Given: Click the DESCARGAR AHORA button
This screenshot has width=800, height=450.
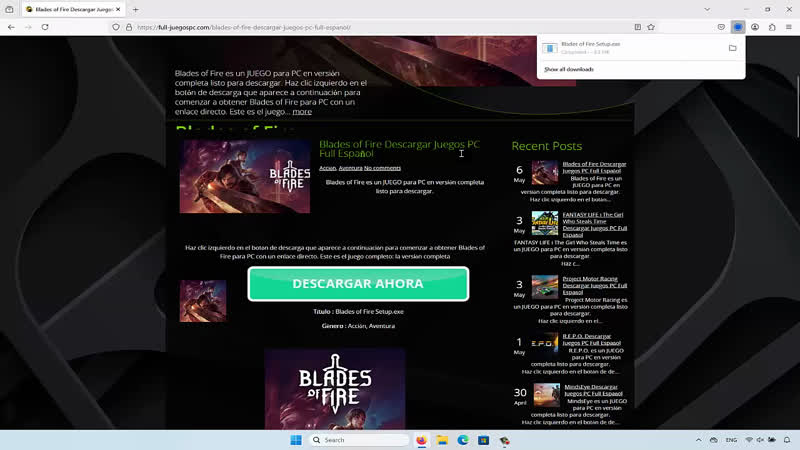Looking at the screenshot, I should pos(358,284).
